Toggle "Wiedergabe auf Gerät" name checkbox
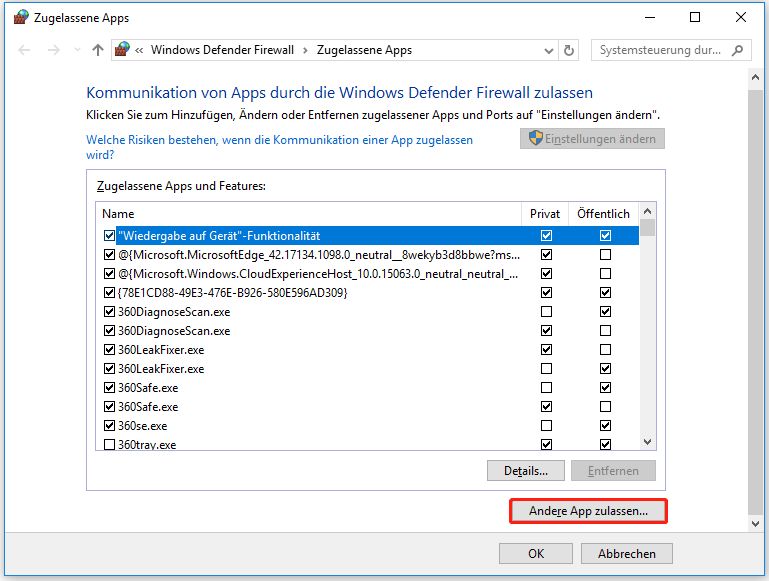The image size is (769, 581). (x=109, y=235)
